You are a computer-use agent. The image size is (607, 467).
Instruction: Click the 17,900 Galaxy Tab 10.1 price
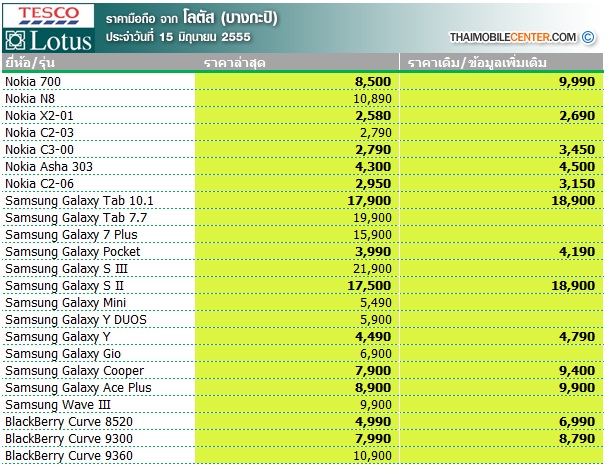pos(369,201)
